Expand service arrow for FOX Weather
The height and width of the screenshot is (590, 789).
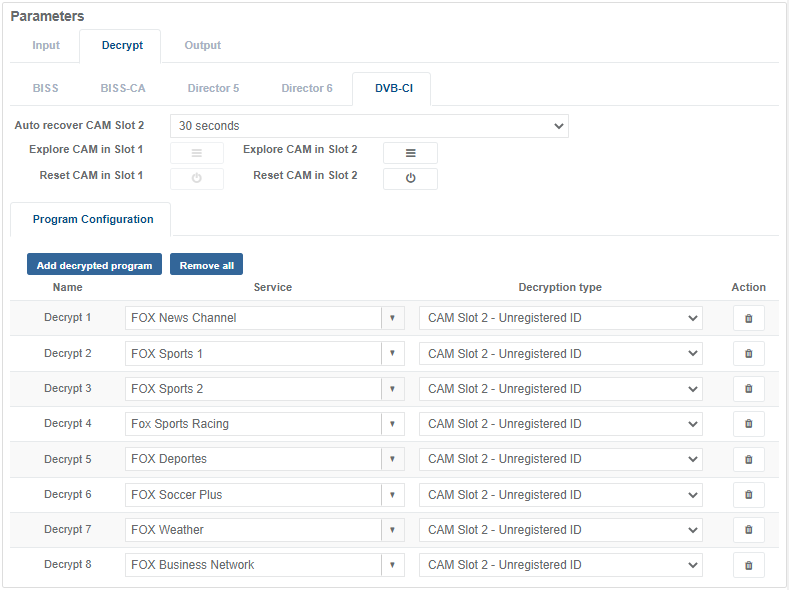point(392,530)
